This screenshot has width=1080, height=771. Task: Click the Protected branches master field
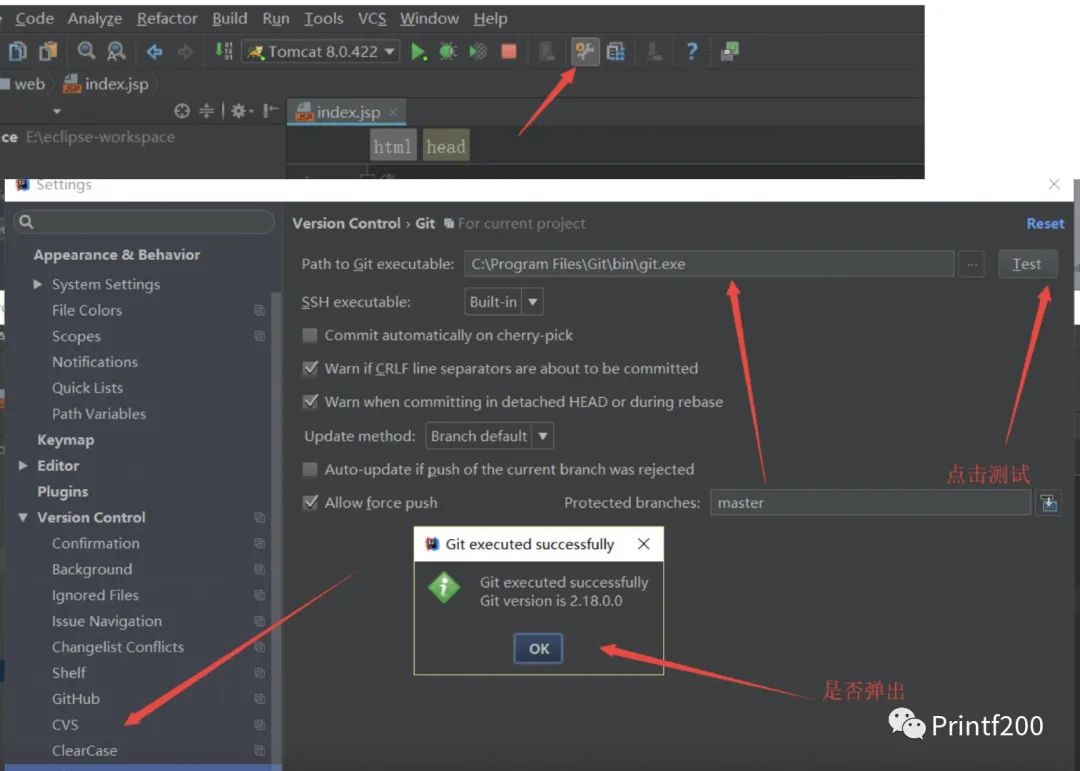pos(871,503)
